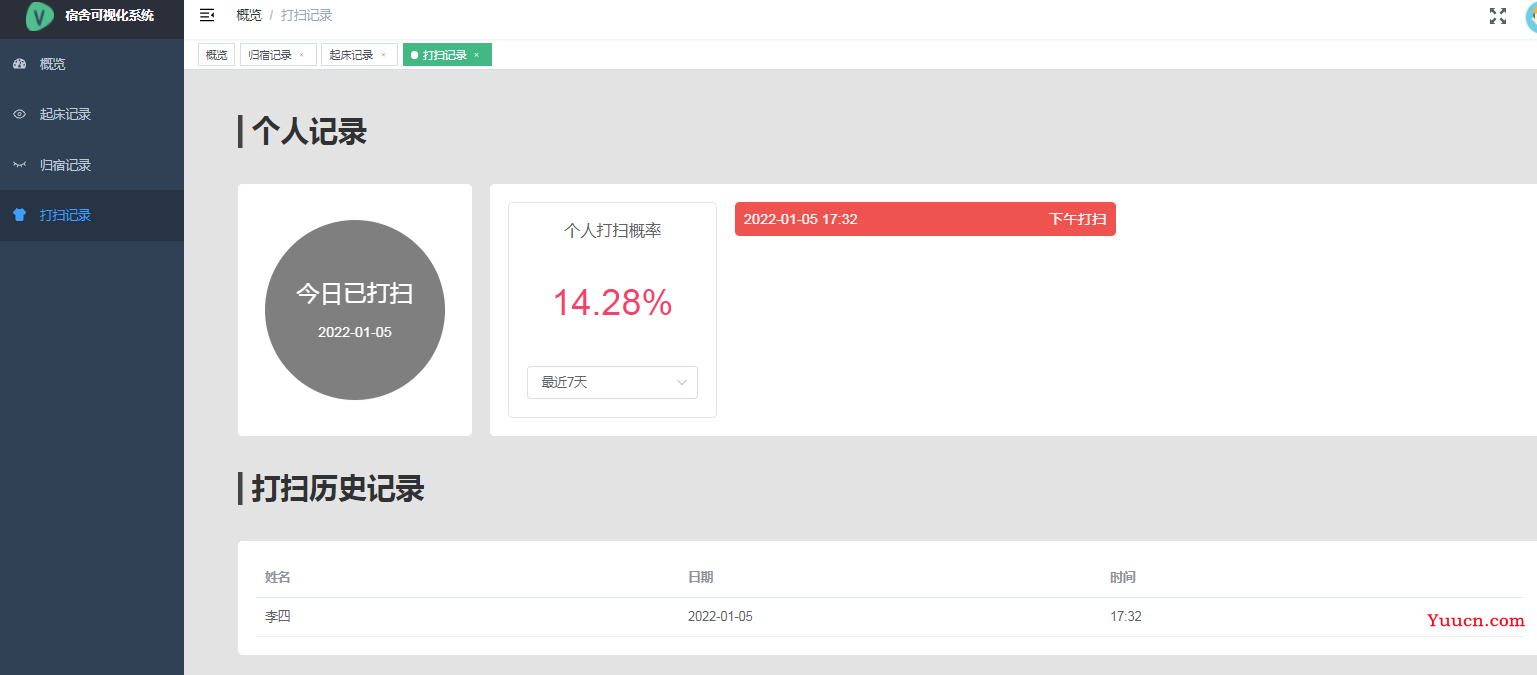Click 2022-01-05 17:32 timestamp in red bar

(x=800, y=219)
